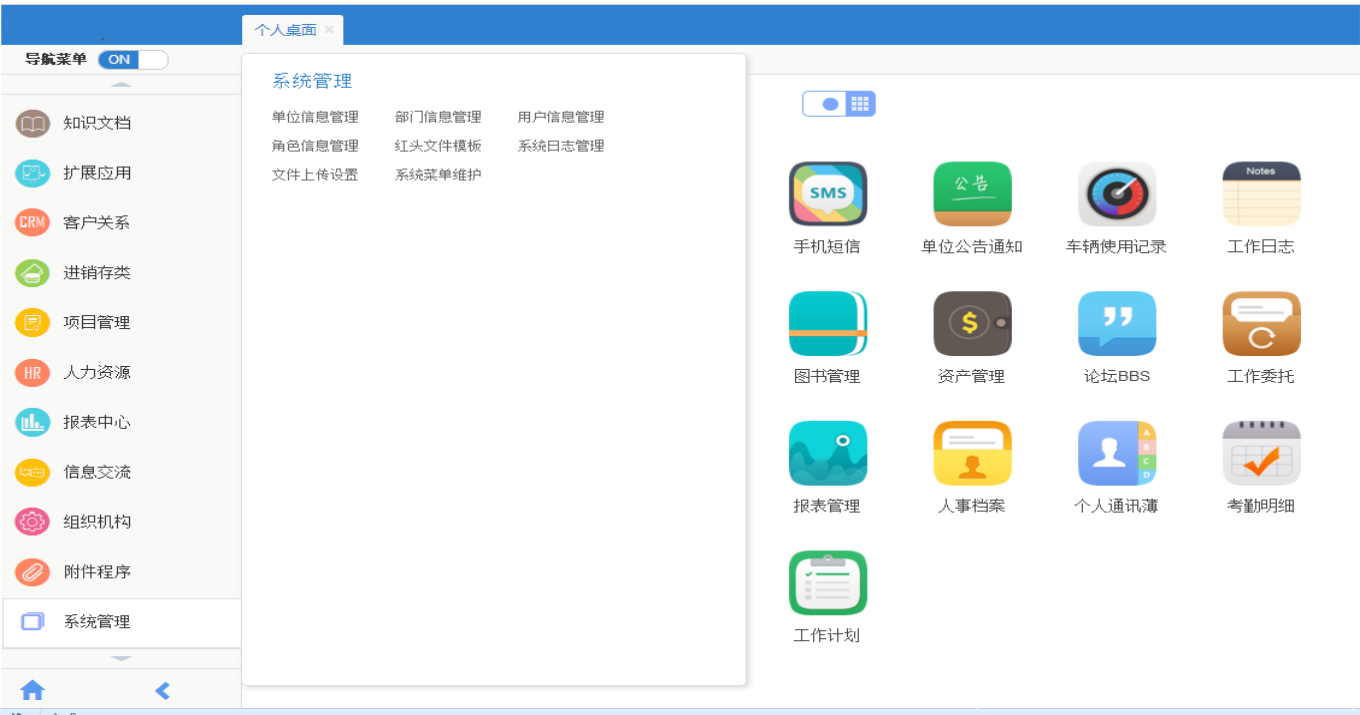Click the 进销存夹 sidebar icon

pyautogui.click(x=33, y=273)
